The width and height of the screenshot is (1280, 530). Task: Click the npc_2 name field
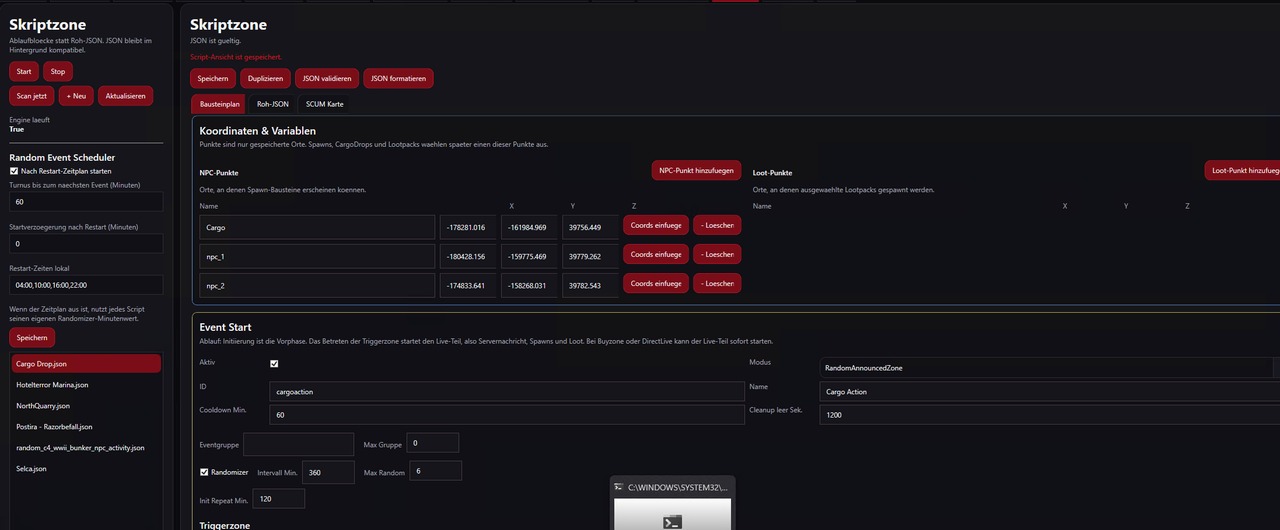click(x=317, y=285)
